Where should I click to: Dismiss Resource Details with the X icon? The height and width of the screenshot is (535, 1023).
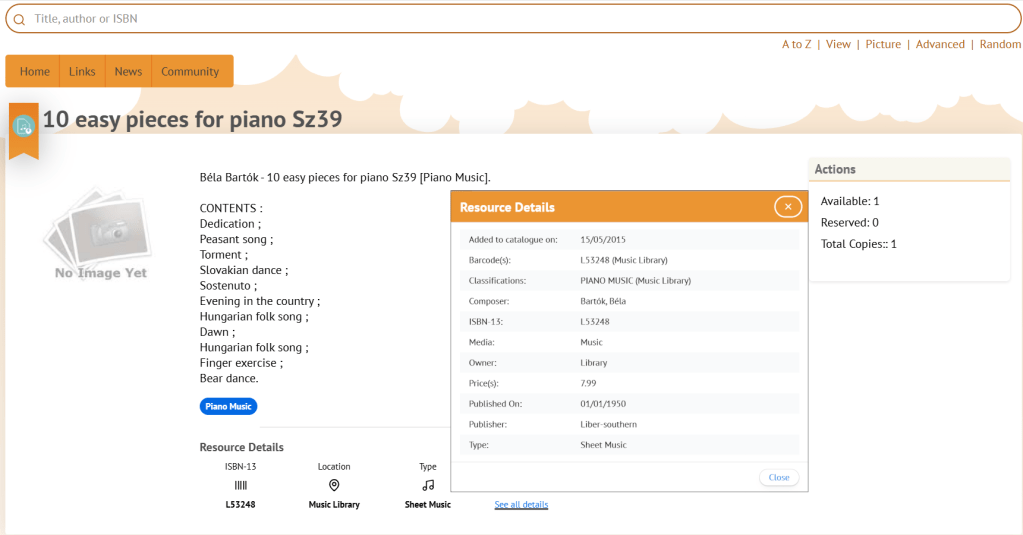click(788, 207)
